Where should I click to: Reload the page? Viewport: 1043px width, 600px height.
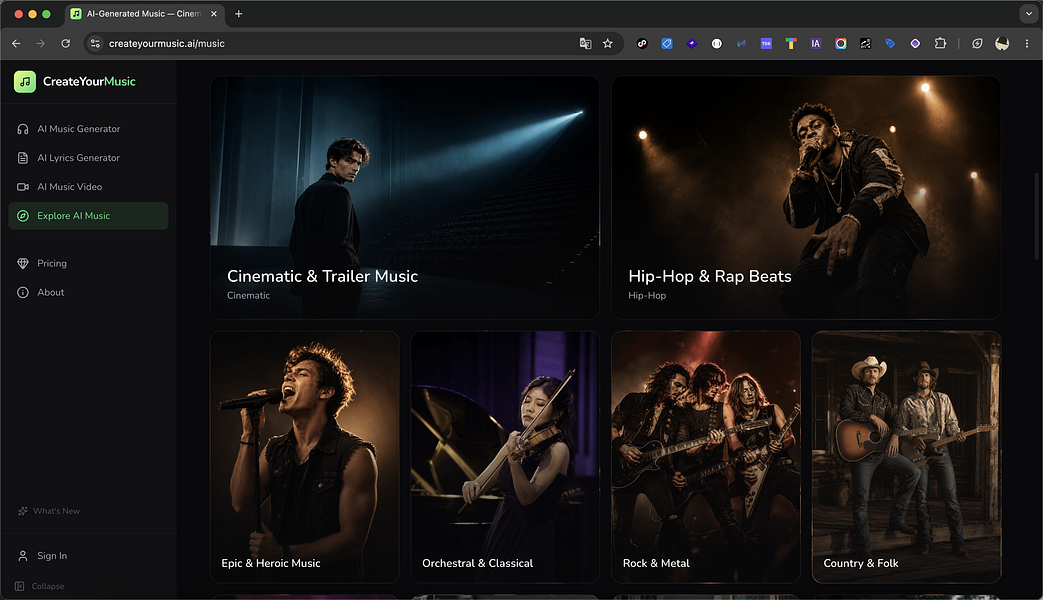pos(65,43)
